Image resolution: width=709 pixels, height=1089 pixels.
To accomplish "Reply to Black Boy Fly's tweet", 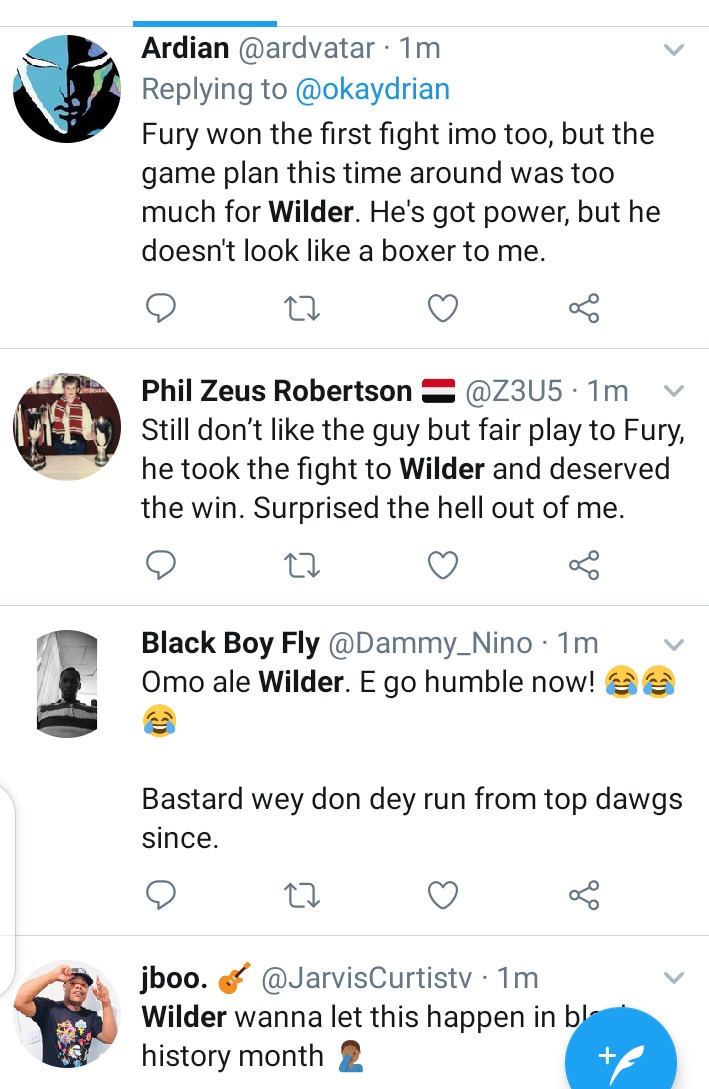I will (161, 894).
